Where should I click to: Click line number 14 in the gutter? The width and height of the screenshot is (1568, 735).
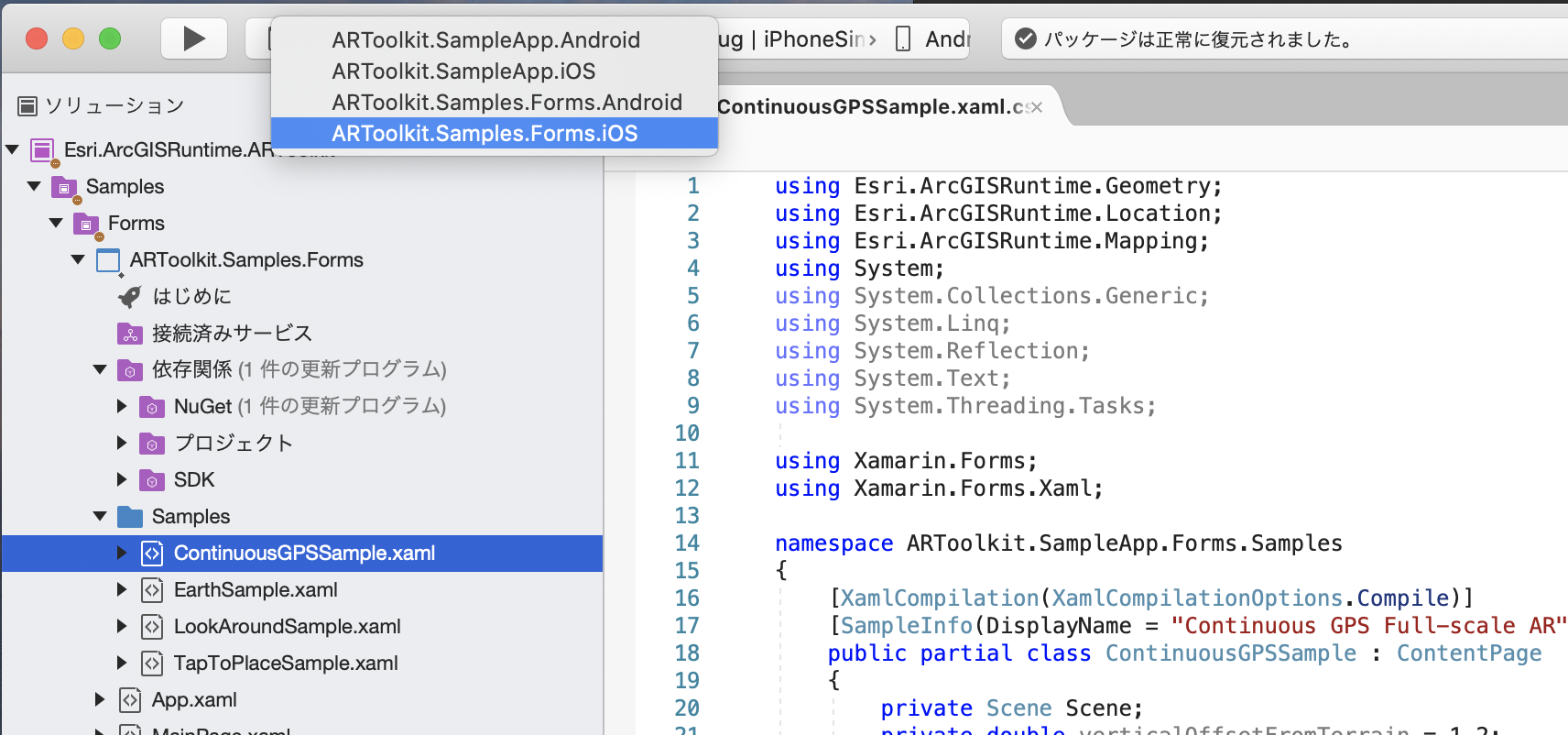click(687, 543)
